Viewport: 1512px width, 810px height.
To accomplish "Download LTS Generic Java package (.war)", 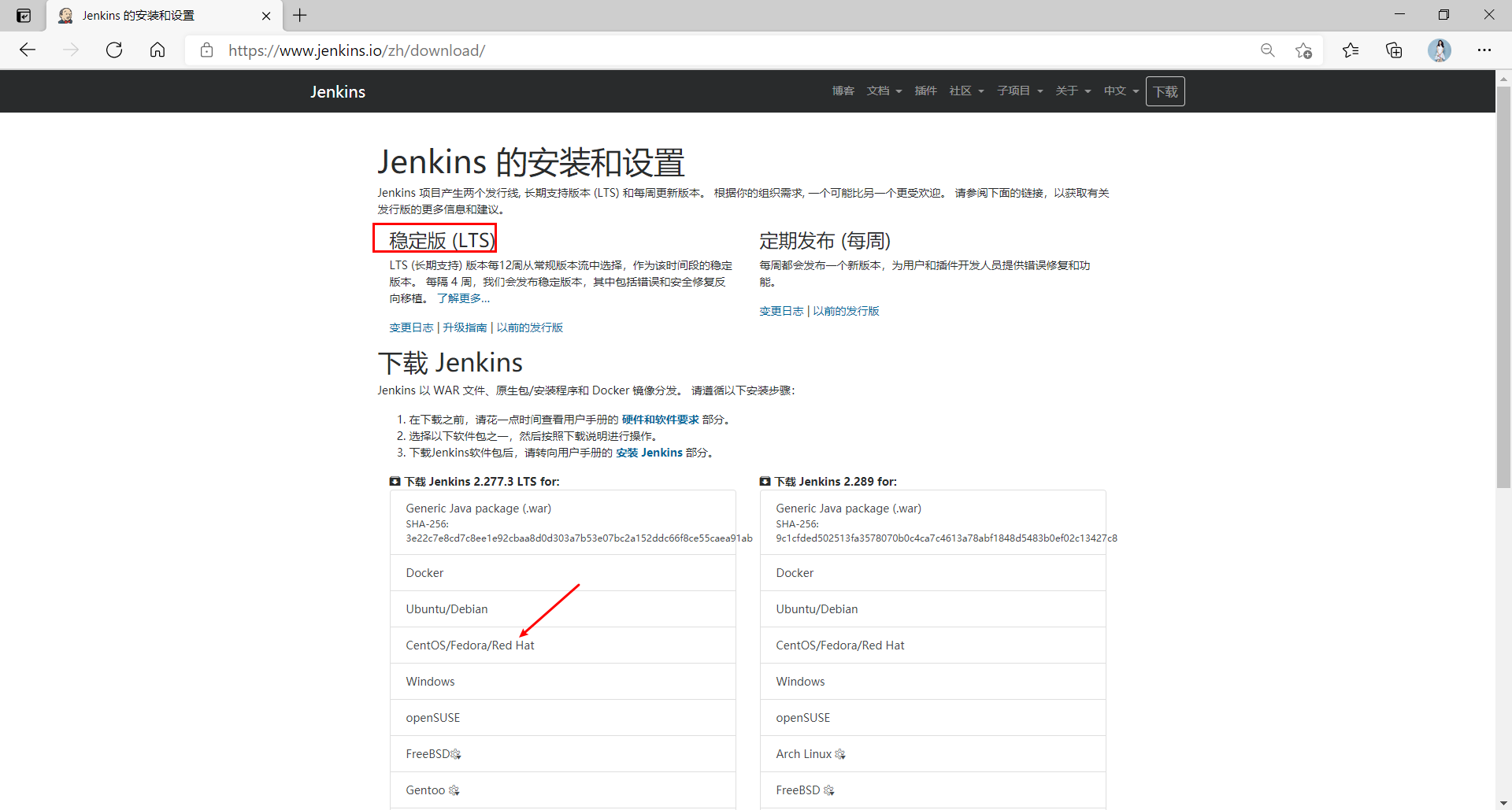I will [563, 523].
